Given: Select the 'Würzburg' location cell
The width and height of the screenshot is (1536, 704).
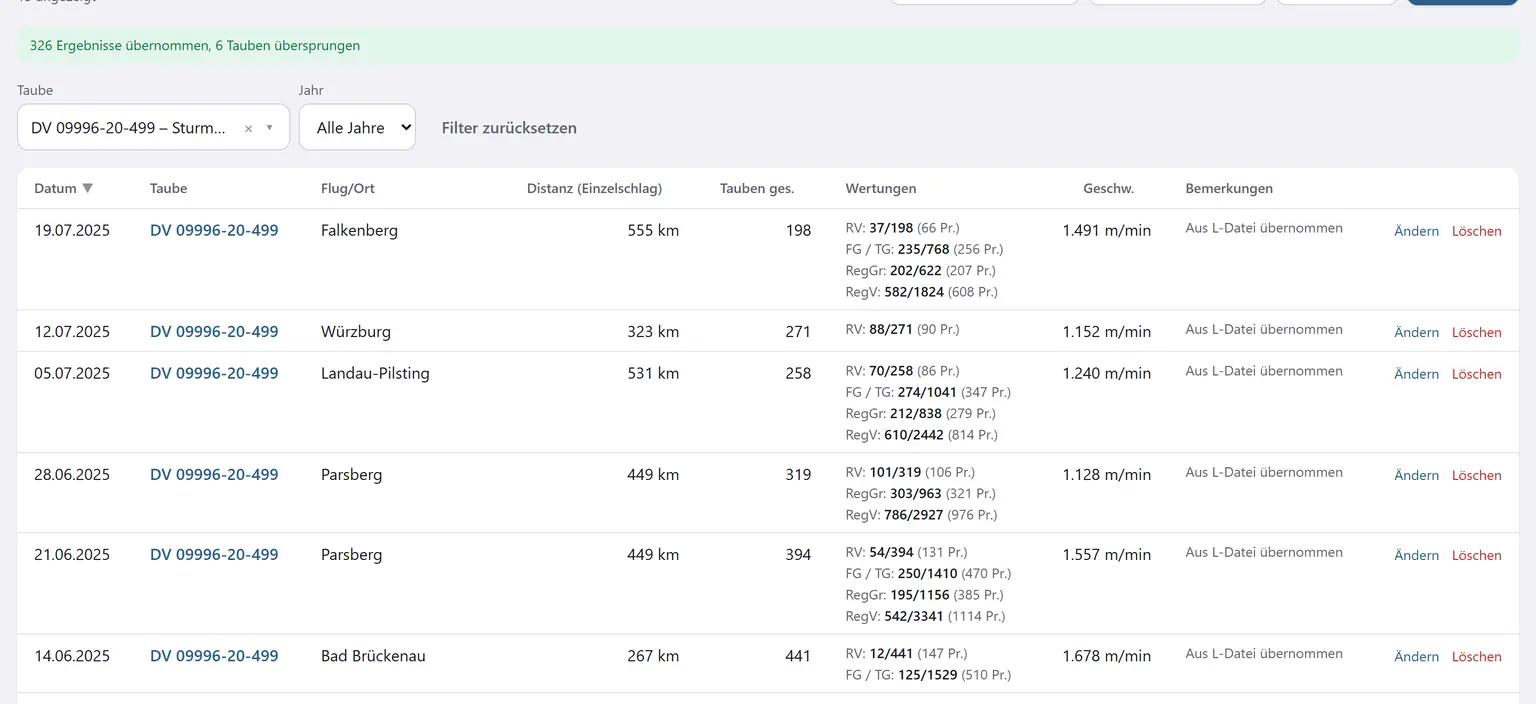Looking at the screenshot, I should coord(356,331).
